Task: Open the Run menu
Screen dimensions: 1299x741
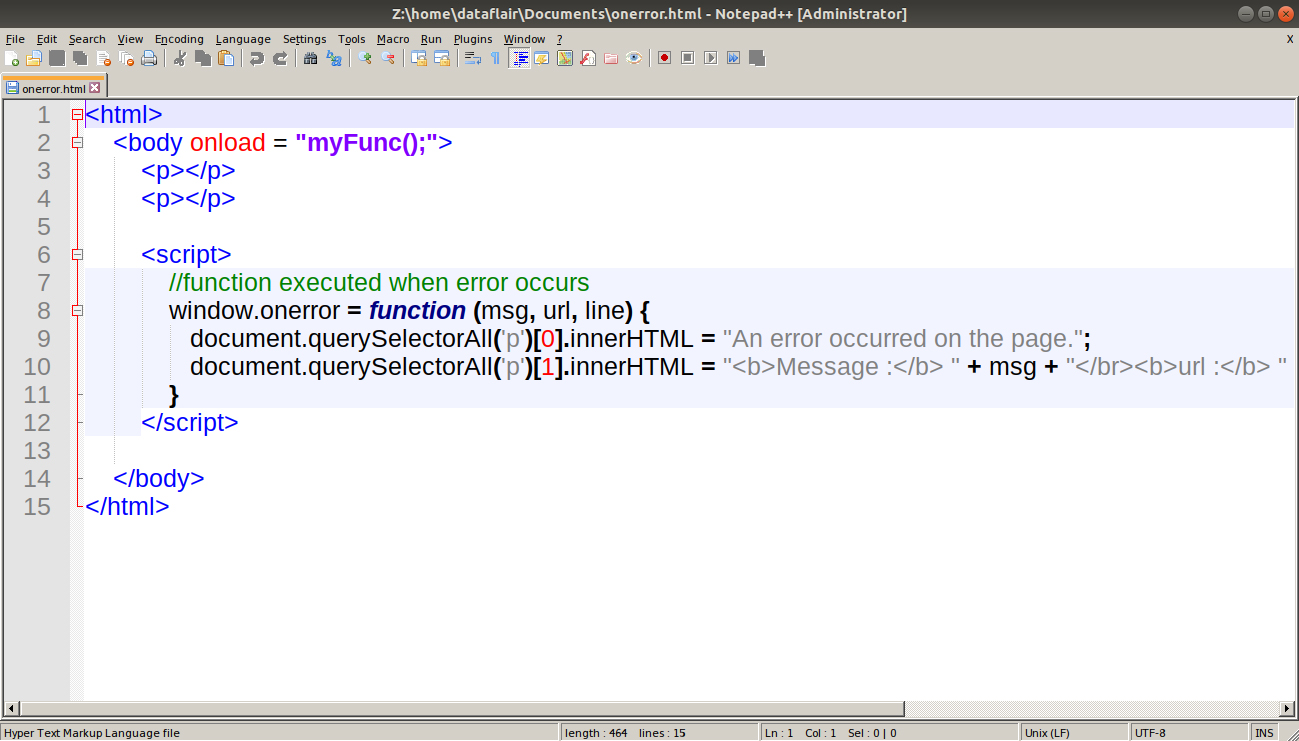Action: tap(431, 39)
